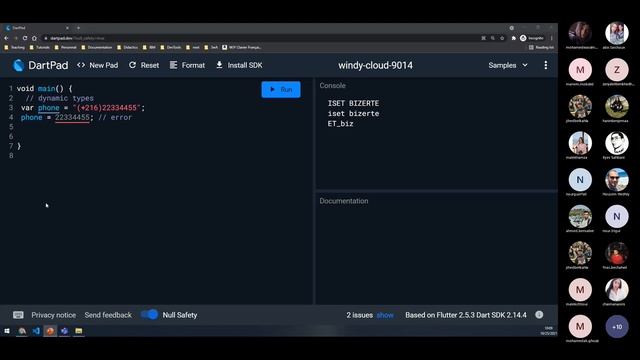The width and height of the screenshot is (640, 360).
Task: Open the Windows Start menu
Action: point(7,331)
